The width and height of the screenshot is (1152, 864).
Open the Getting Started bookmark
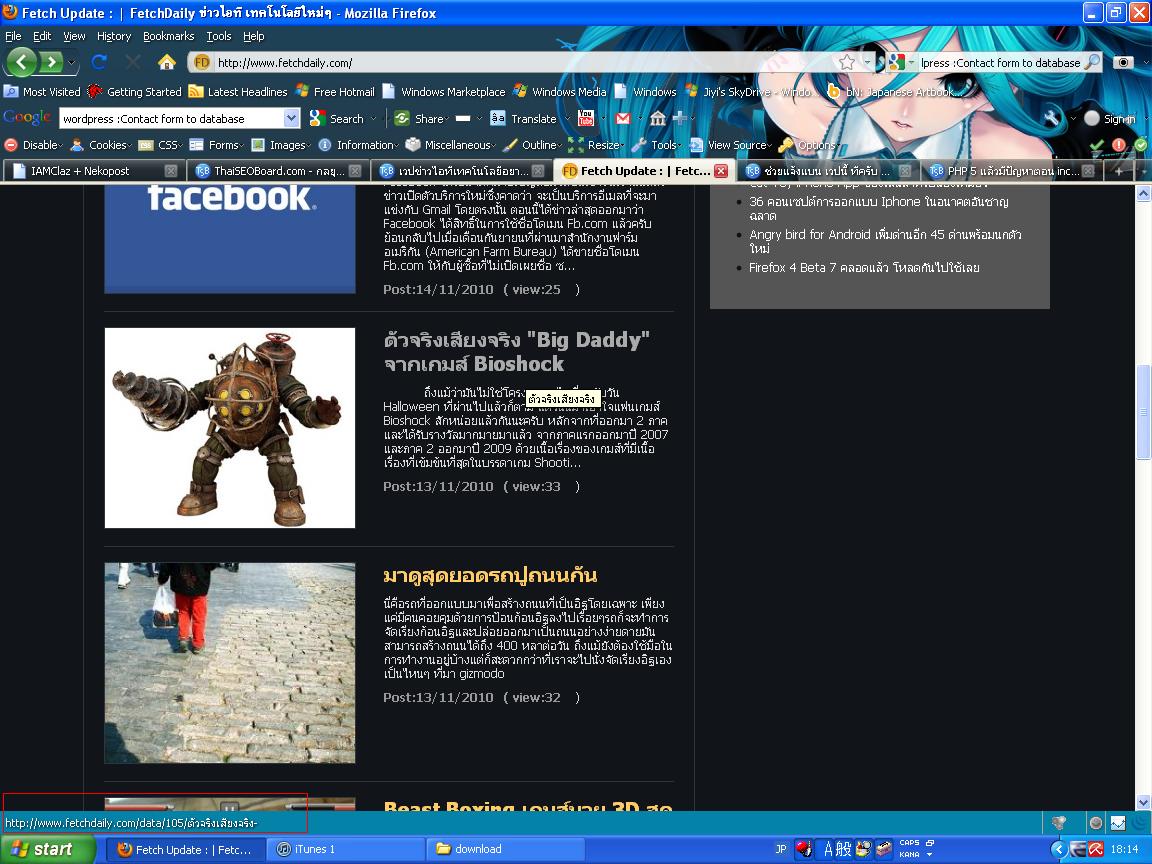point(134,92)
